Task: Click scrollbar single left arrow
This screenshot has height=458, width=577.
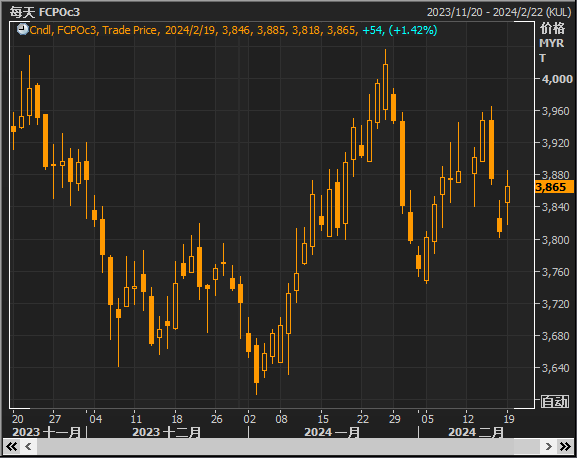Action: [28, 447]
